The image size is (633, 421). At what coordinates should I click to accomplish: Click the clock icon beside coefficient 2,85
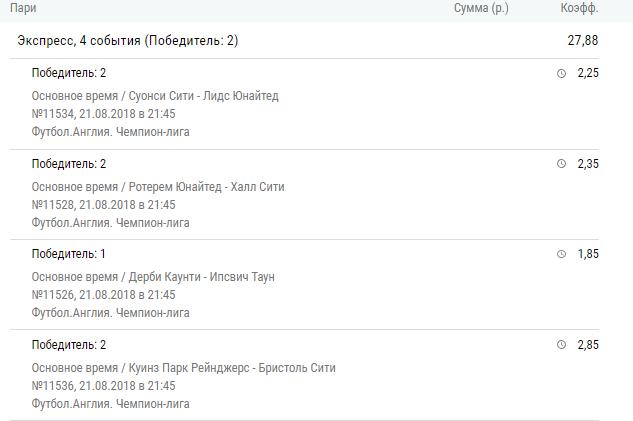coord(561,345)
